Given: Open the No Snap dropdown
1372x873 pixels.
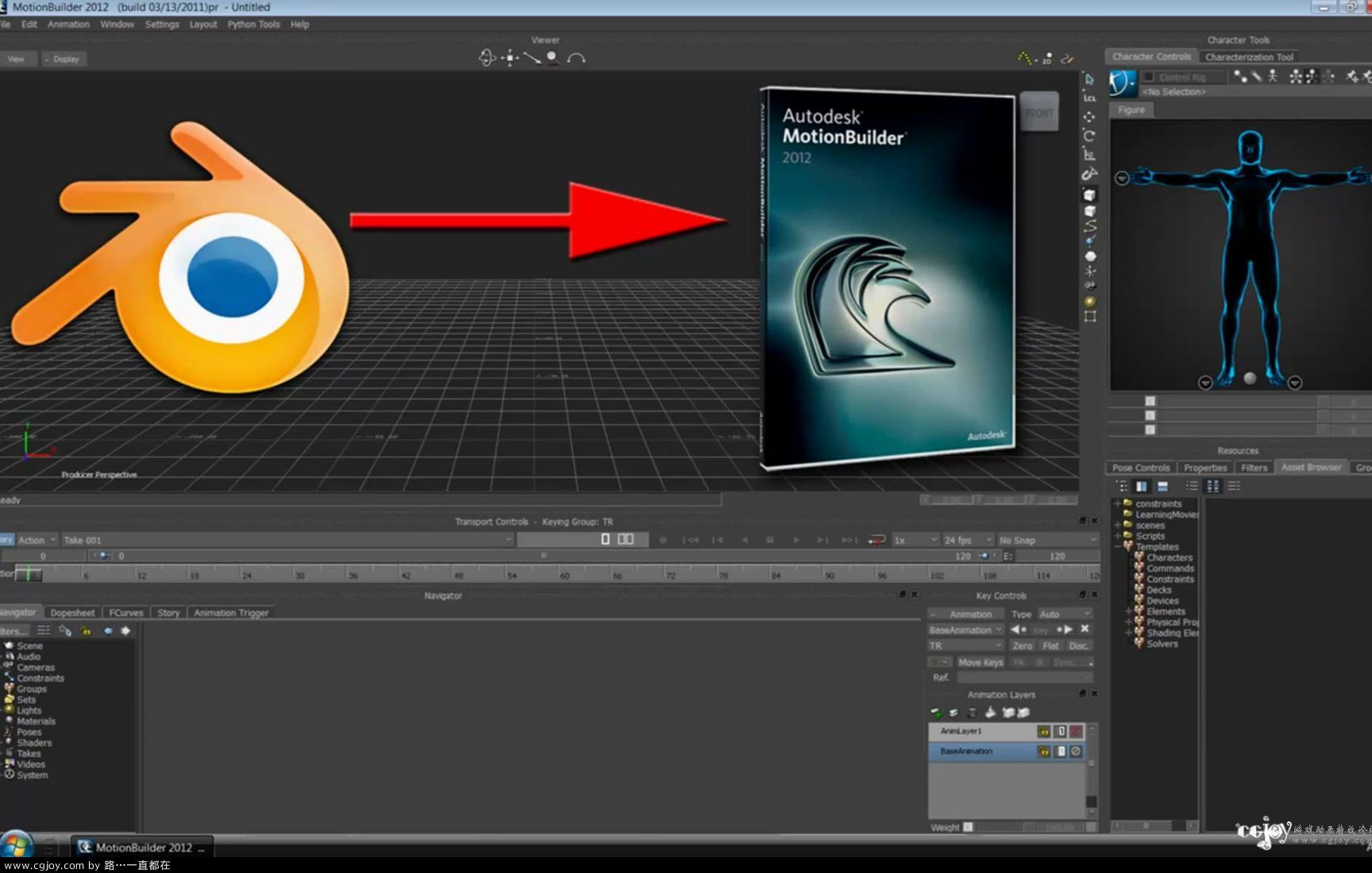Looking at the screenshot, I should (x=1047, y=540).
